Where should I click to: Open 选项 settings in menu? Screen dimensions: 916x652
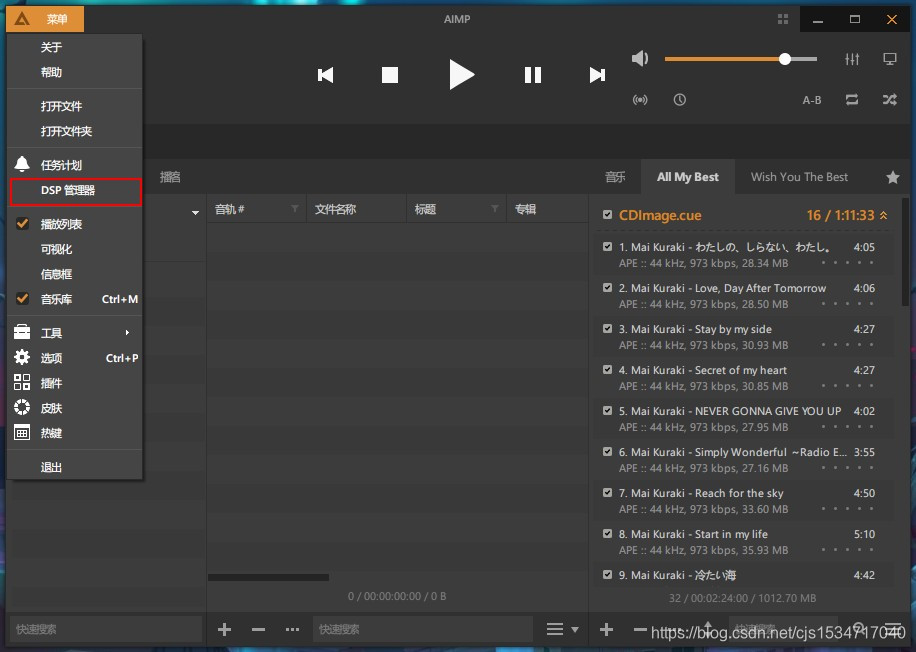(75, 358)
